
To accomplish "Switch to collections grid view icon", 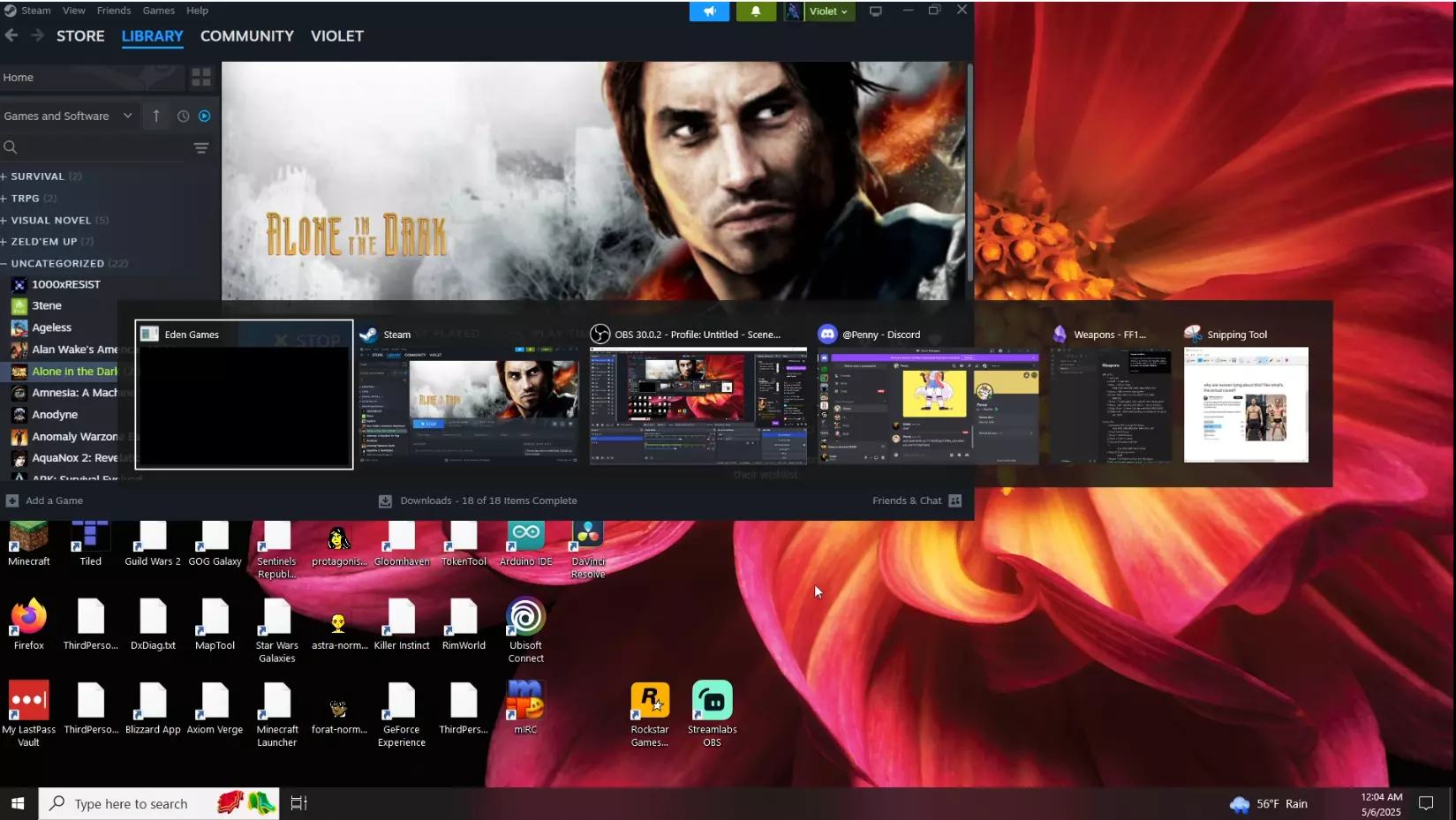I will pos(201,78).
